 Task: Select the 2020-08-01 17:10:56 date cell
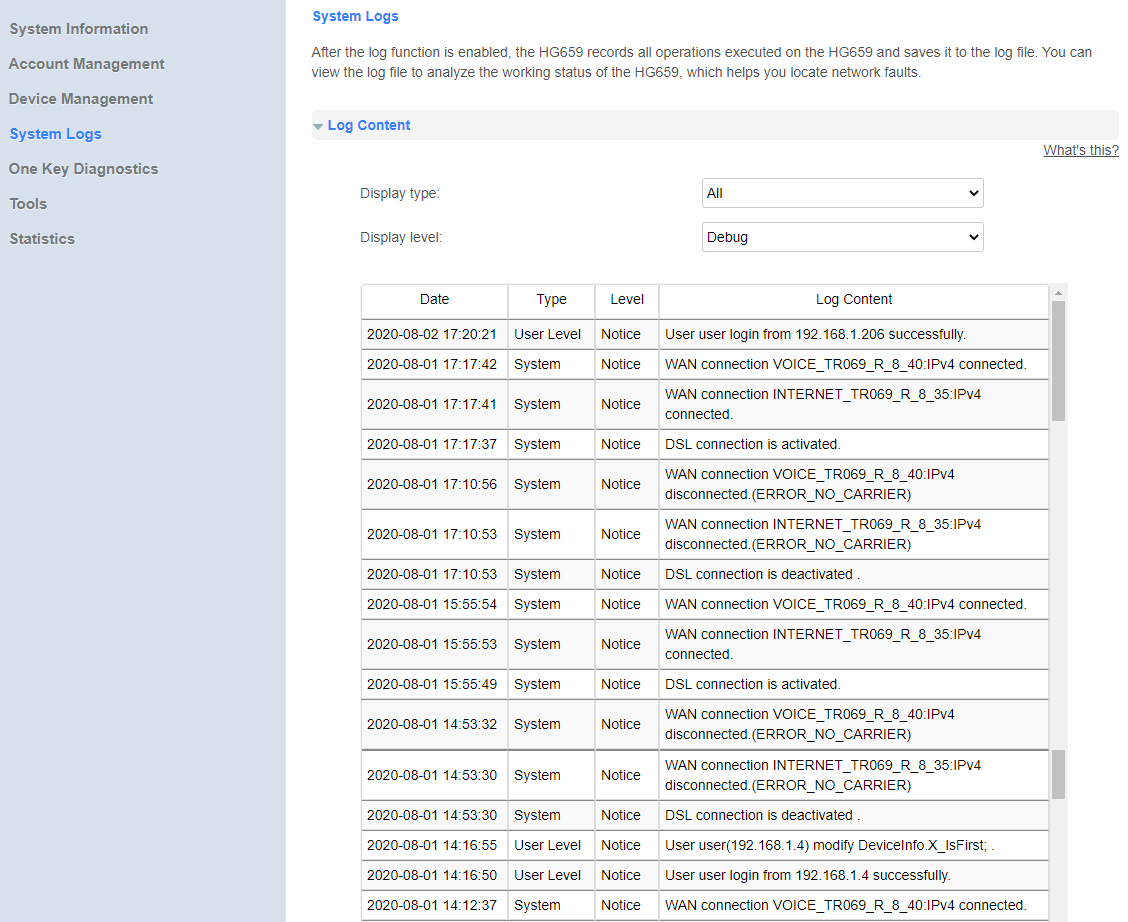point(435,484)
